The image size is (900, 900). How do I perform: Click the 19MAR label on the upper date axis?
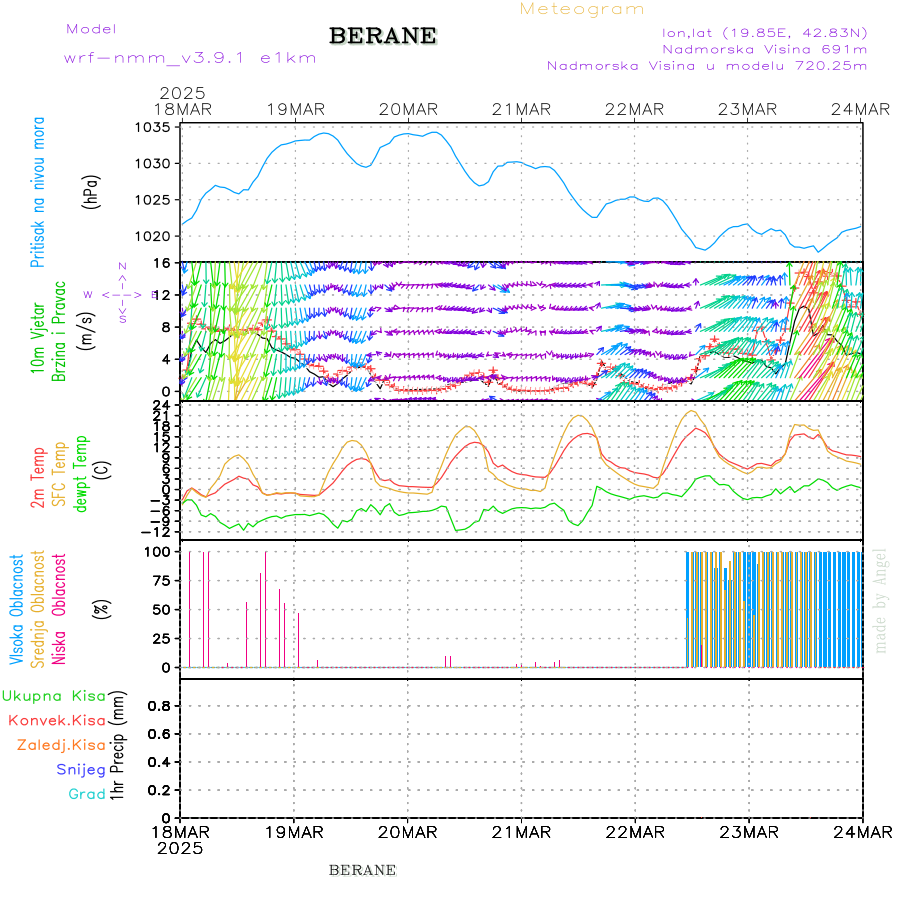click(x=296, y=109)
